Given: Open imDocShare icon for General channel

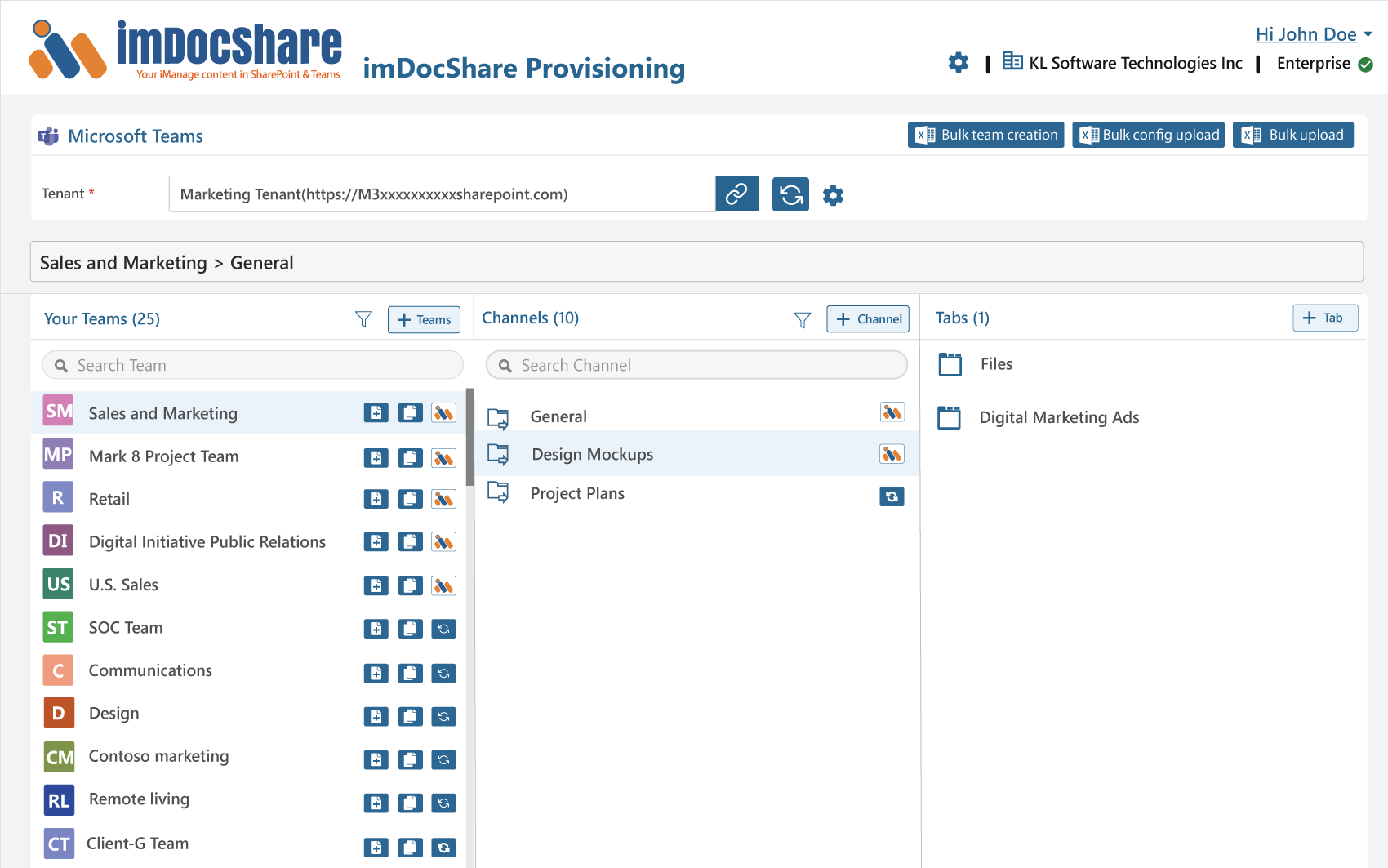Looking at the screenshot, I should pyautogui.click(x=892, y=412).
